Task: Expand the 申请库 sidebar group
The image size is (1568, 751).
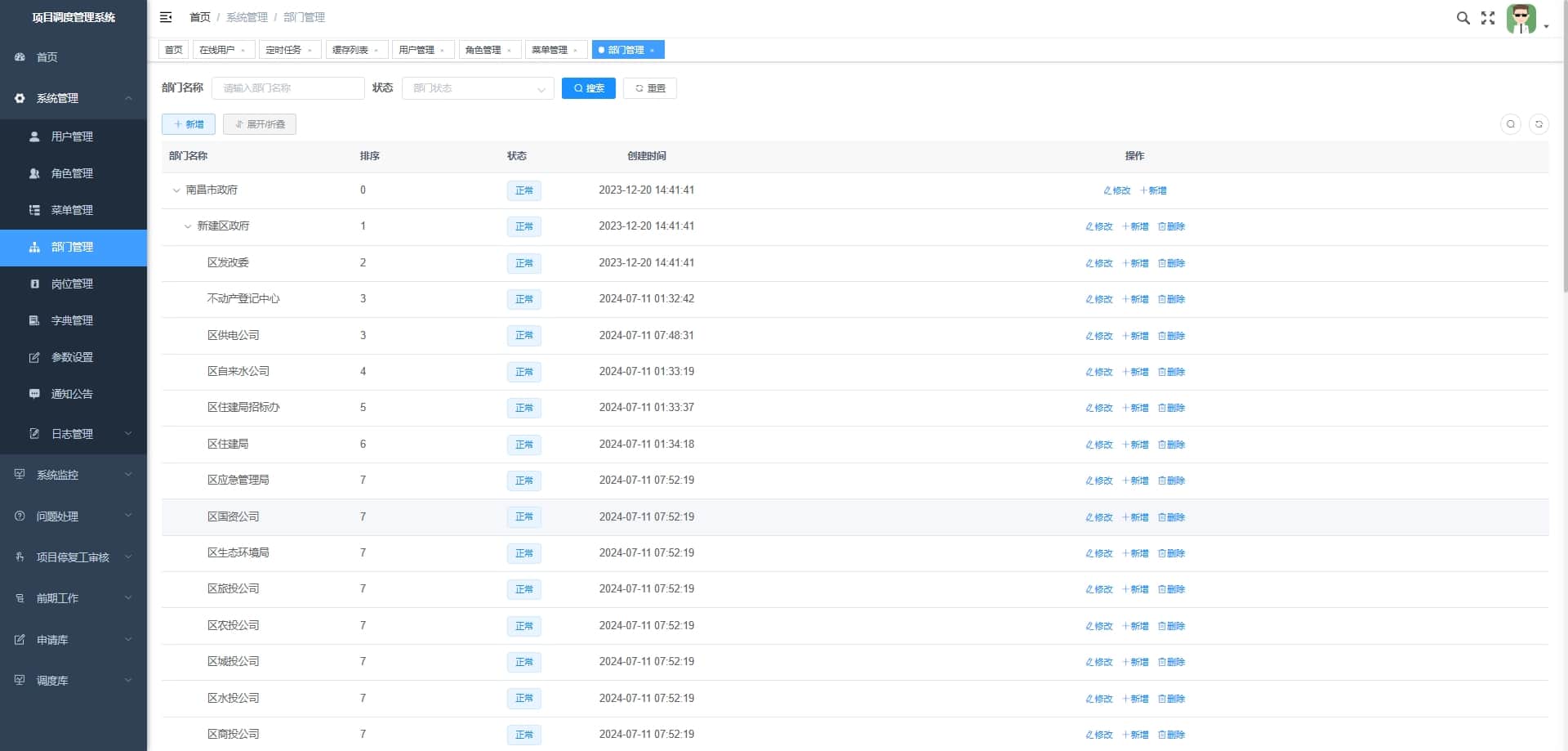Action: (73, 640)
